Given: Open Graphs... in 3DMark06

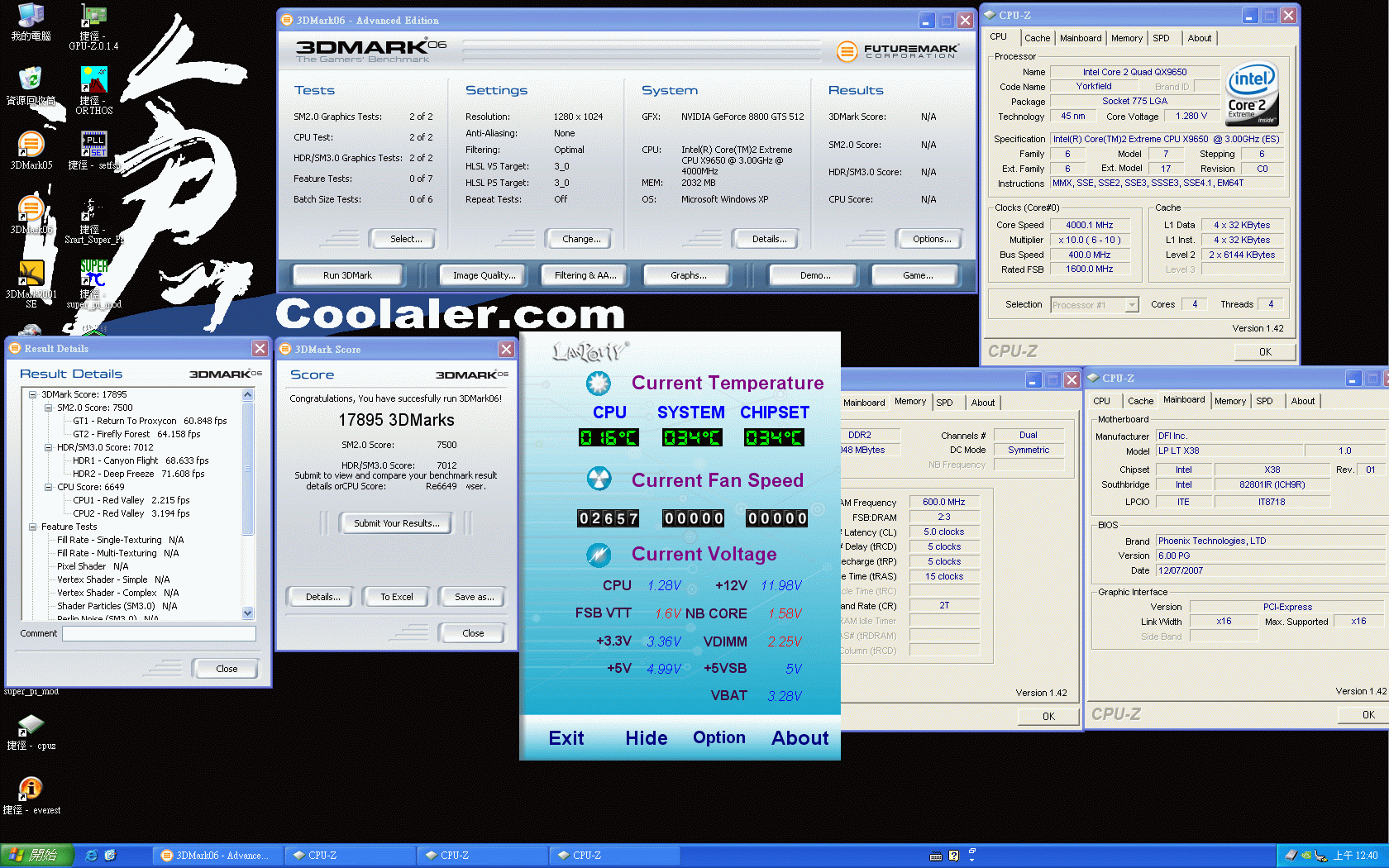Looking at the screenshot, I should tap(688, 275).
